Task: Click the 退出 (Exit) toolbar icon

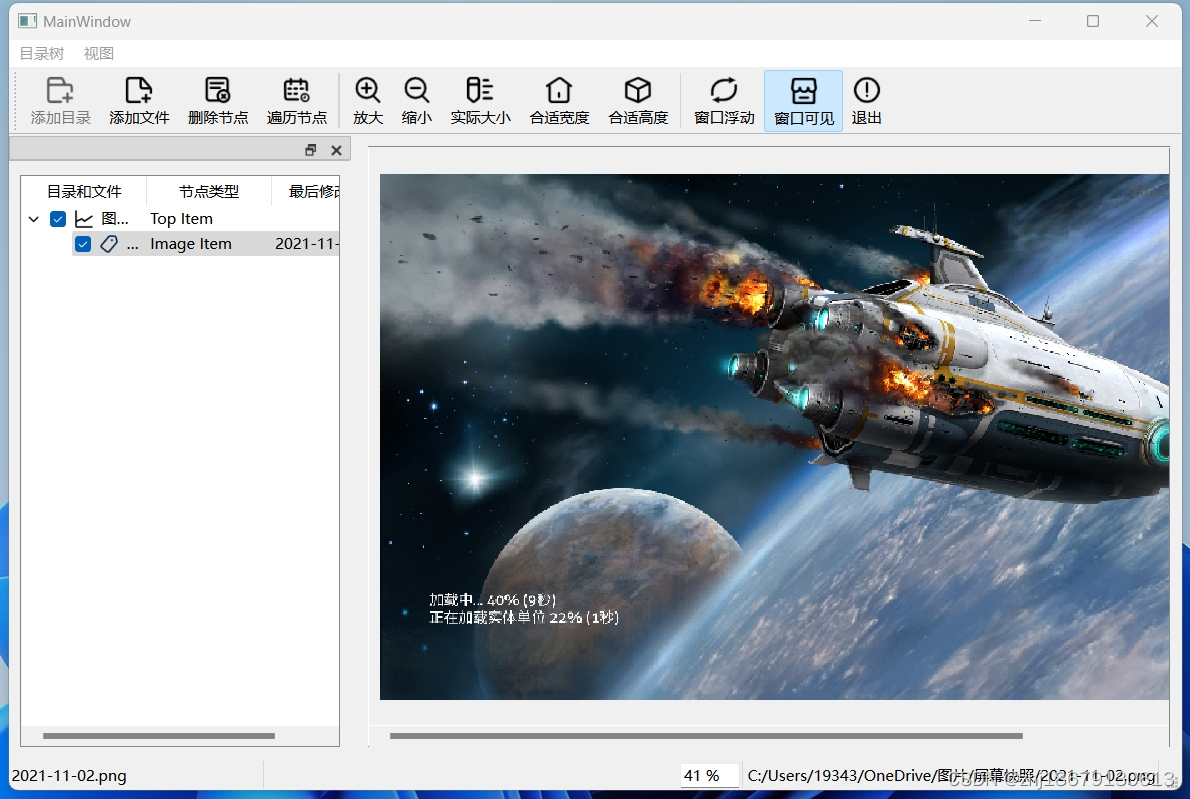Action: (x=867, y=101)
